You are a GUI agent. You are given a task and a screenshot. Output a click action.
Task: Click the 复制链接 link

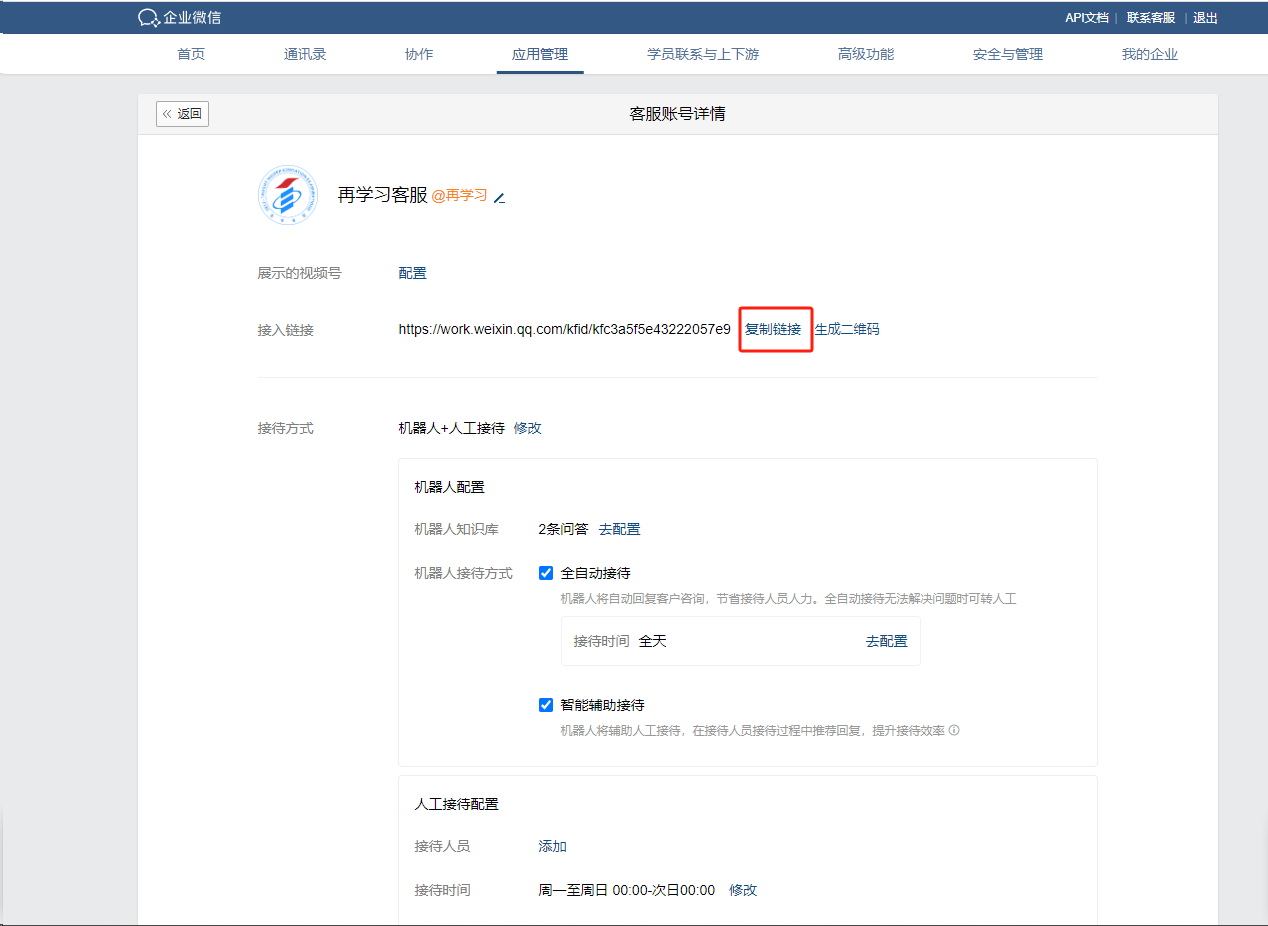pos(773,329)
